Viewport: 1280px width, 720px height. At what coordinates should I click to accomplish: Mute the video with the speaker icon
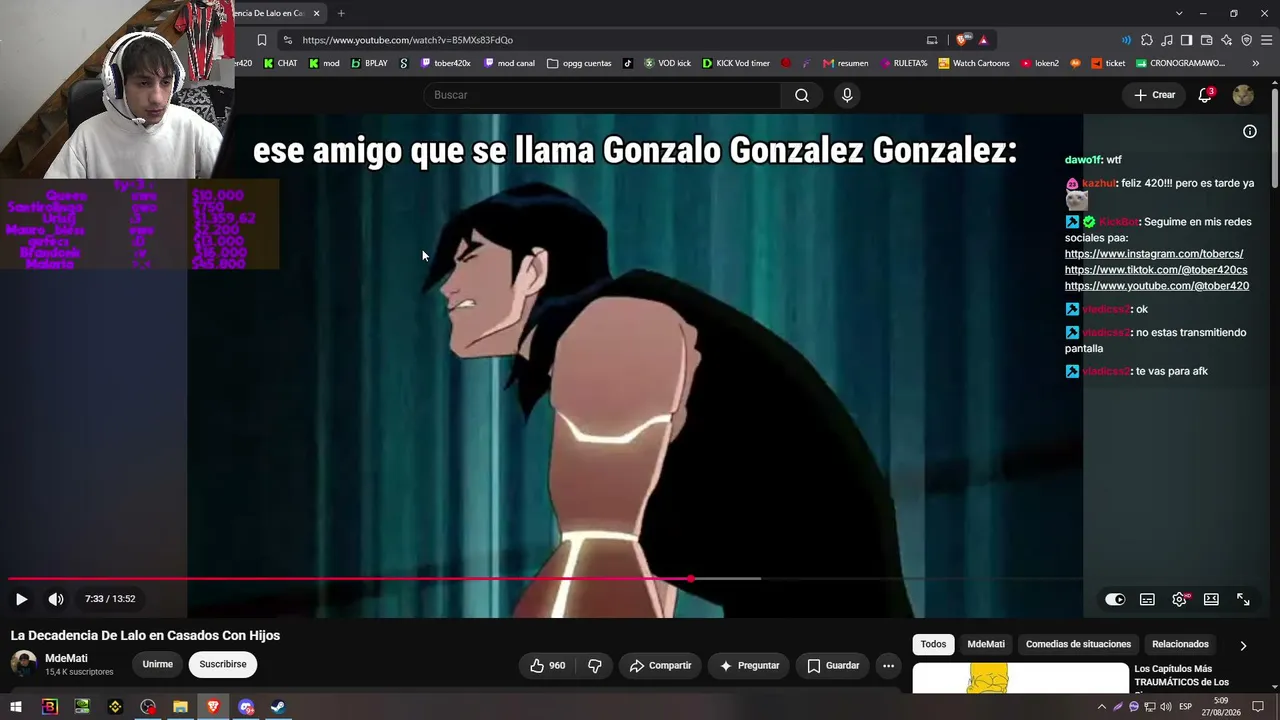[x=56, y=599]
